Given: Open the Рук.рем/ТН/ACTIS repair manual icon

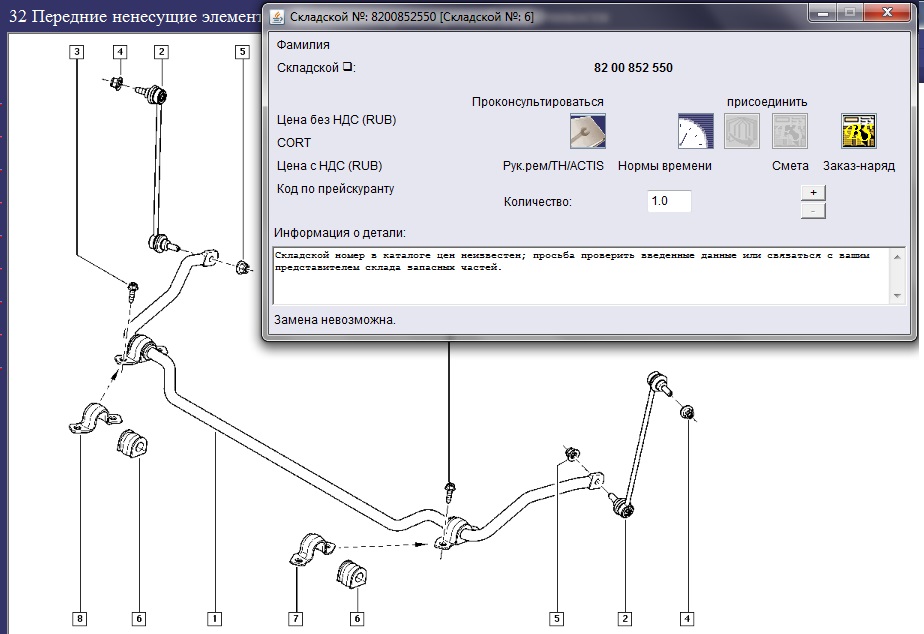Looking at the screenshot, I should tap(587, 131).
